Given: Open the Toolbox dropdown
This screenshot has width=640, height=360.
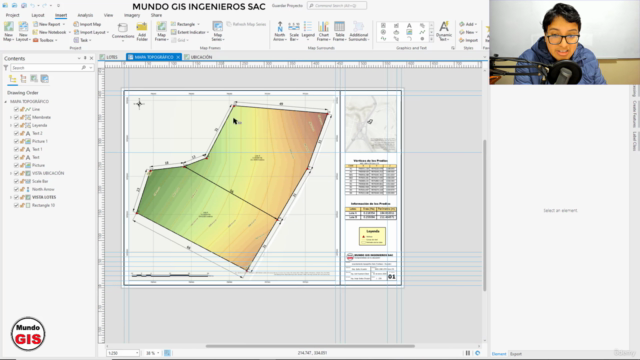Looking at the screenshot, I should coord(56,40).
